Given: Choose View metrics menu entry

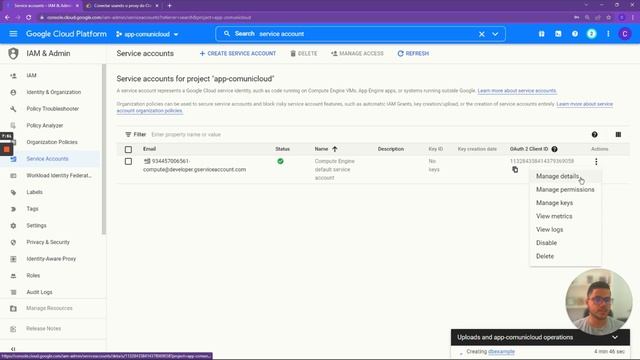Looking at the screenshot, I should (554, 216).
